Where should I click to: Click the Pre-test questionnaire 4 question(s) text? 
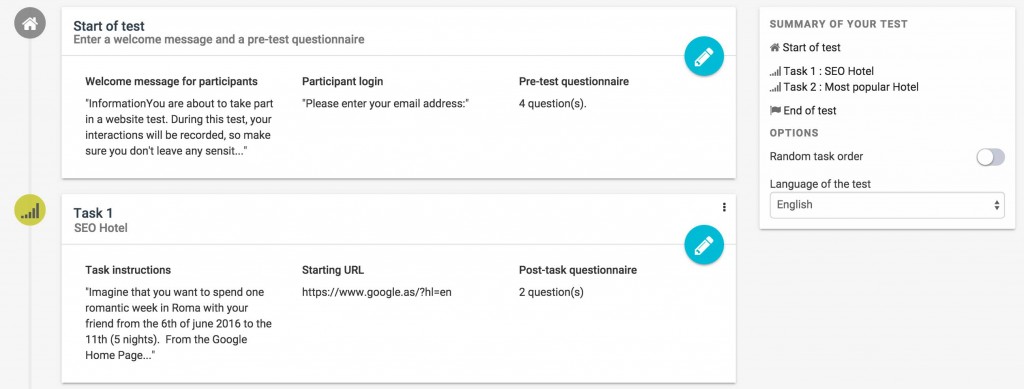[552, 103]
